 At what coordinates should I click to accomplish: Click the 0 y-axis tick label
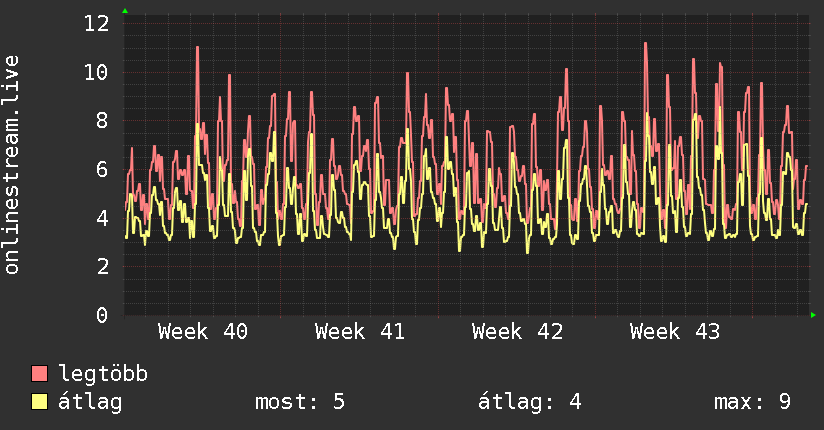tap(102, 315)
